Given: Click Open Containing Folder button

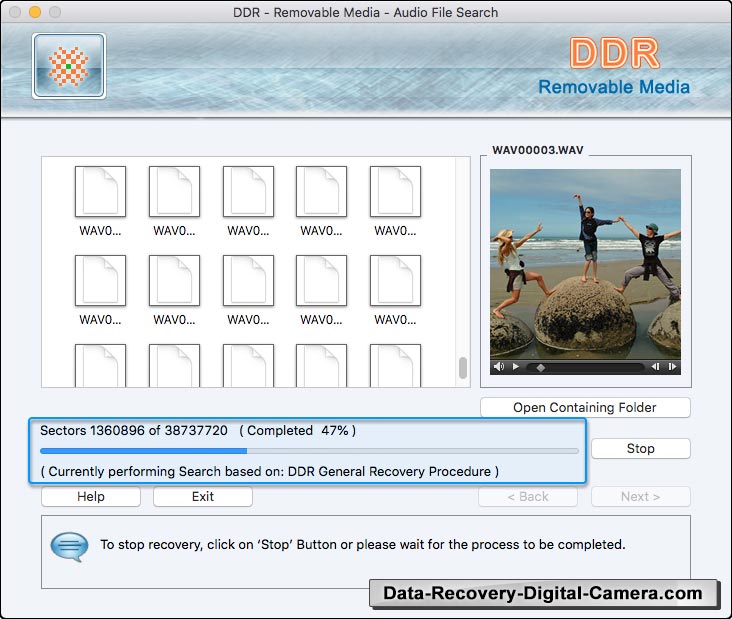Looking at the screenshot, I should pyautogui.click(x=585, y=407).
